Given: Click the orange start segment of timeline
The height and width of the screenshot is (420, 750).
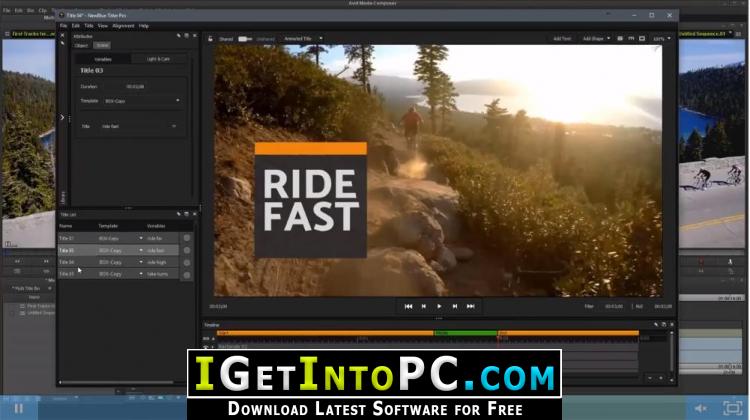Looking at the screenshot, I should [325, 333].
